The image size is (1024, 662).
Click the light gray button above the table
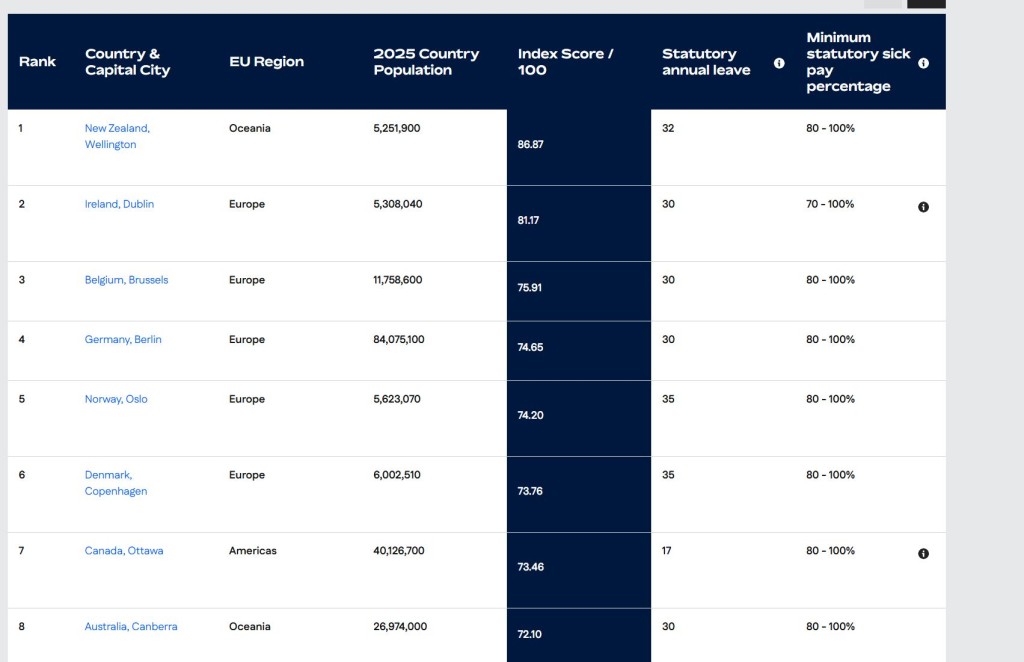coord(883,4)
